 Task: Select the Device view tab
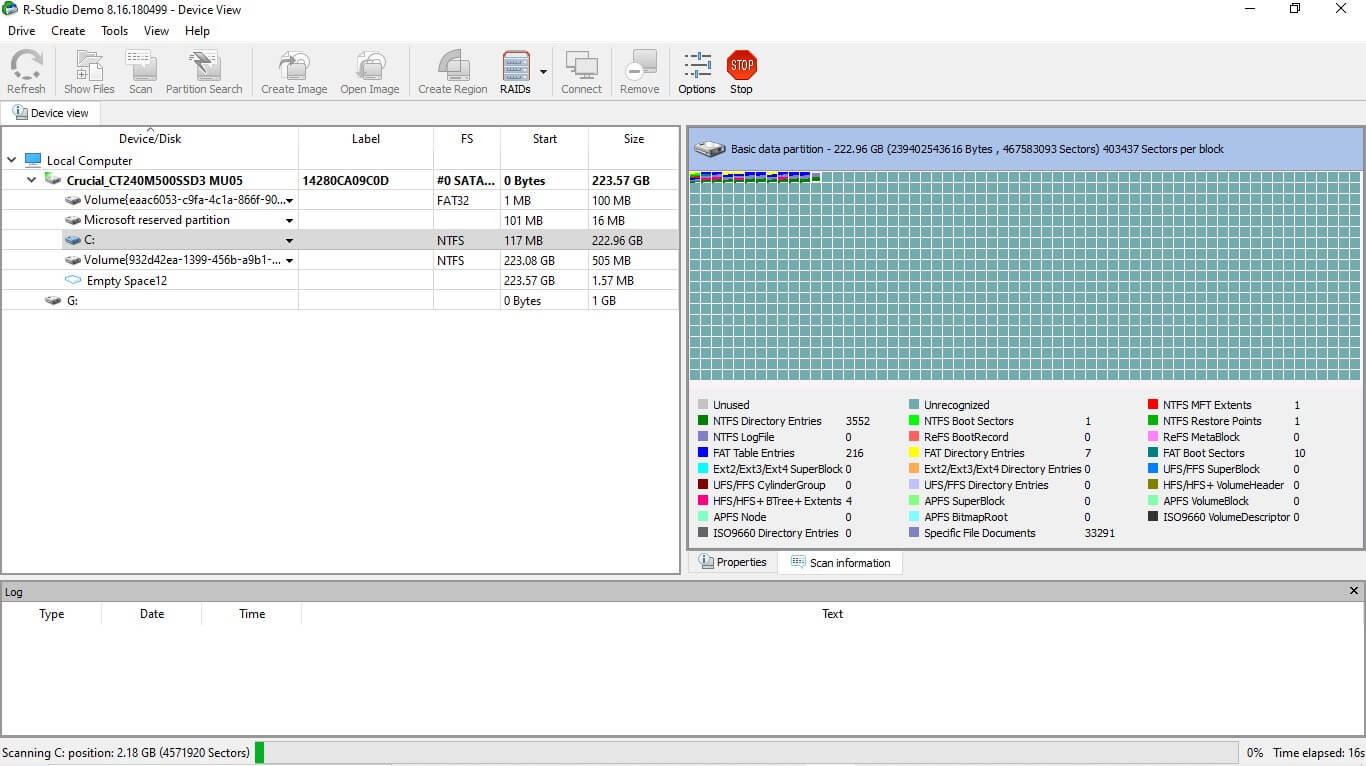(50, 113)
